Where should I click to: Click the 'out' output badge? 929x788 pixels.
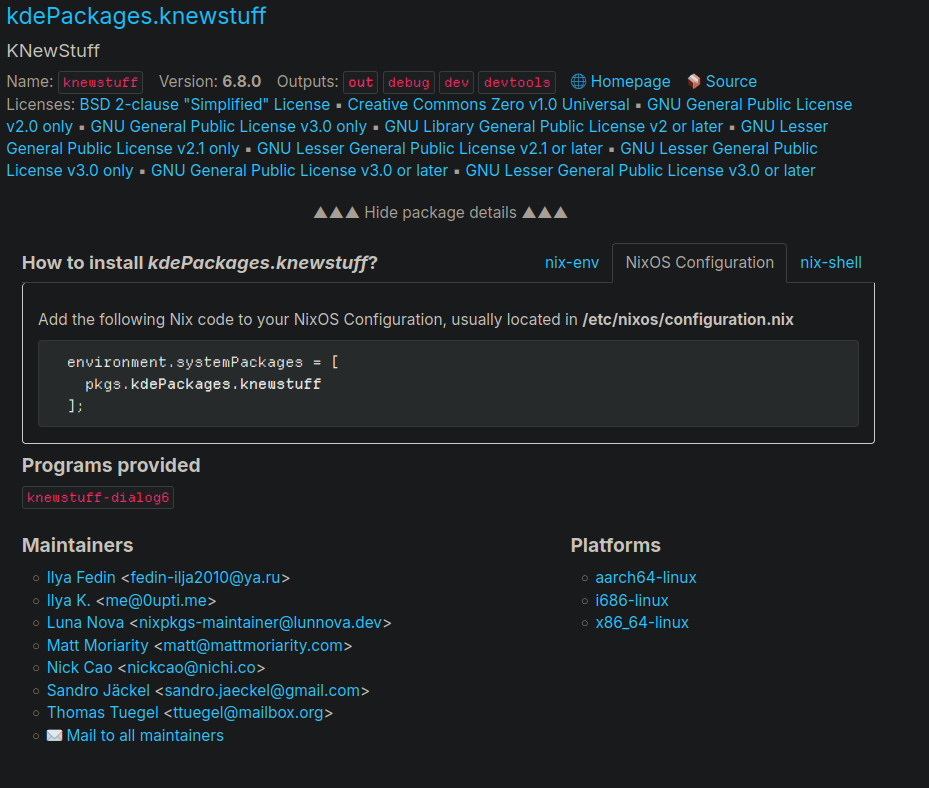point(360,82)
